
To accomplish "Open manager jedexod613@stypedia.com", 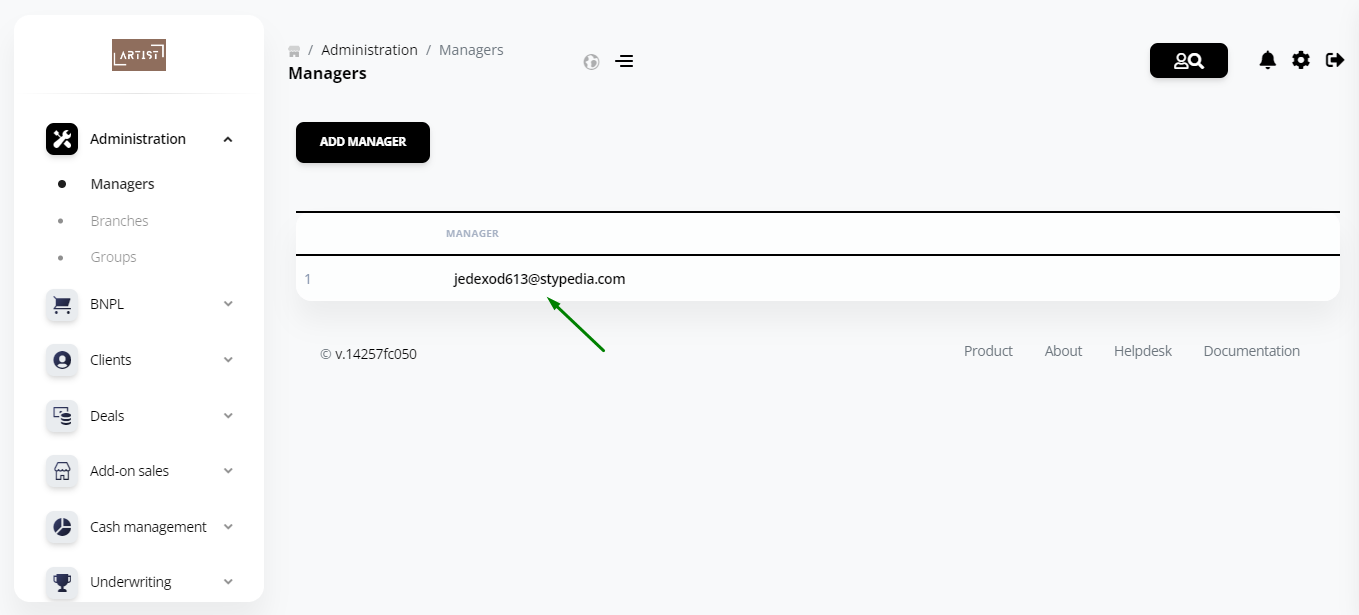I will pyautogui.click(x=539, y=279).
